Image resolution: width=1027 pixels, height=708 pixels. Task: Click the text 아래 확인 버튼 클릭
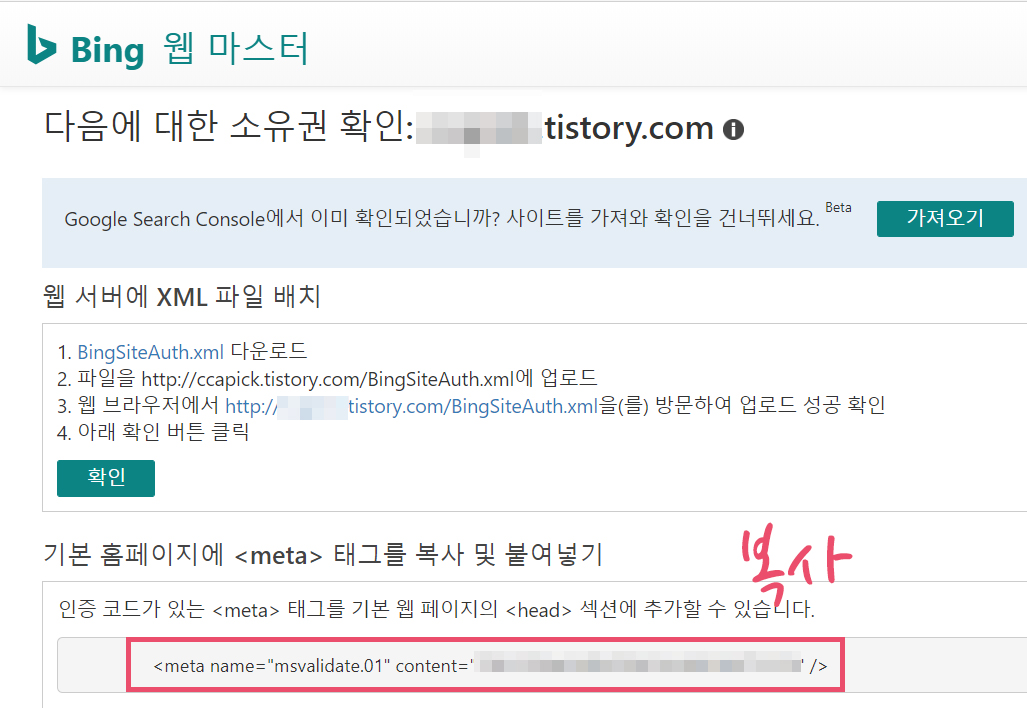pyautogui.click(x=163, y=432)
